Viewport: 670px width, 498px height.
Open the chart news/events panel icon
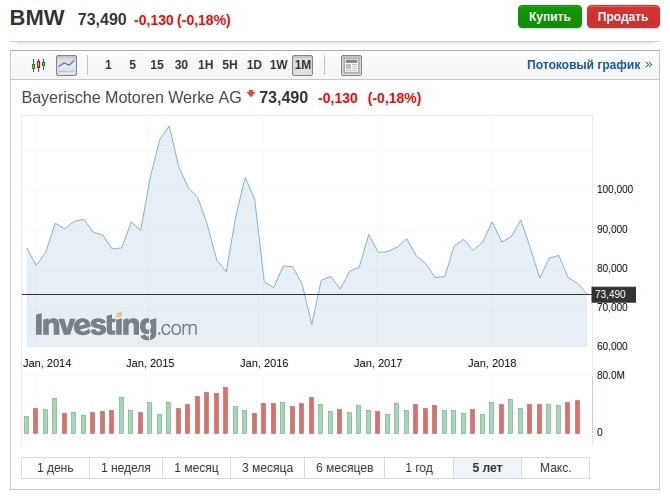tap(351, 65)
